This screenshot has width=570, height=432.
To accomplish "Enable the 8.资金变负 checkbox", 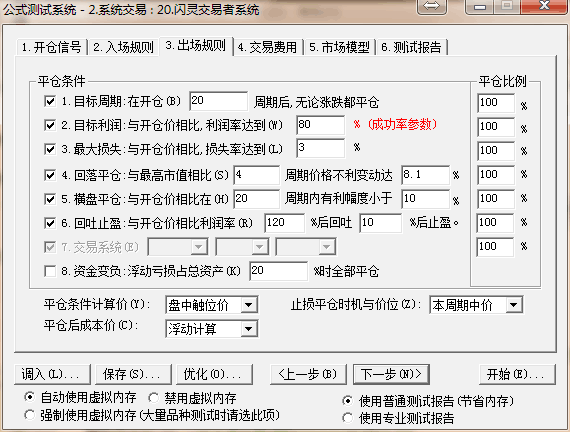I will pos(50,271).
